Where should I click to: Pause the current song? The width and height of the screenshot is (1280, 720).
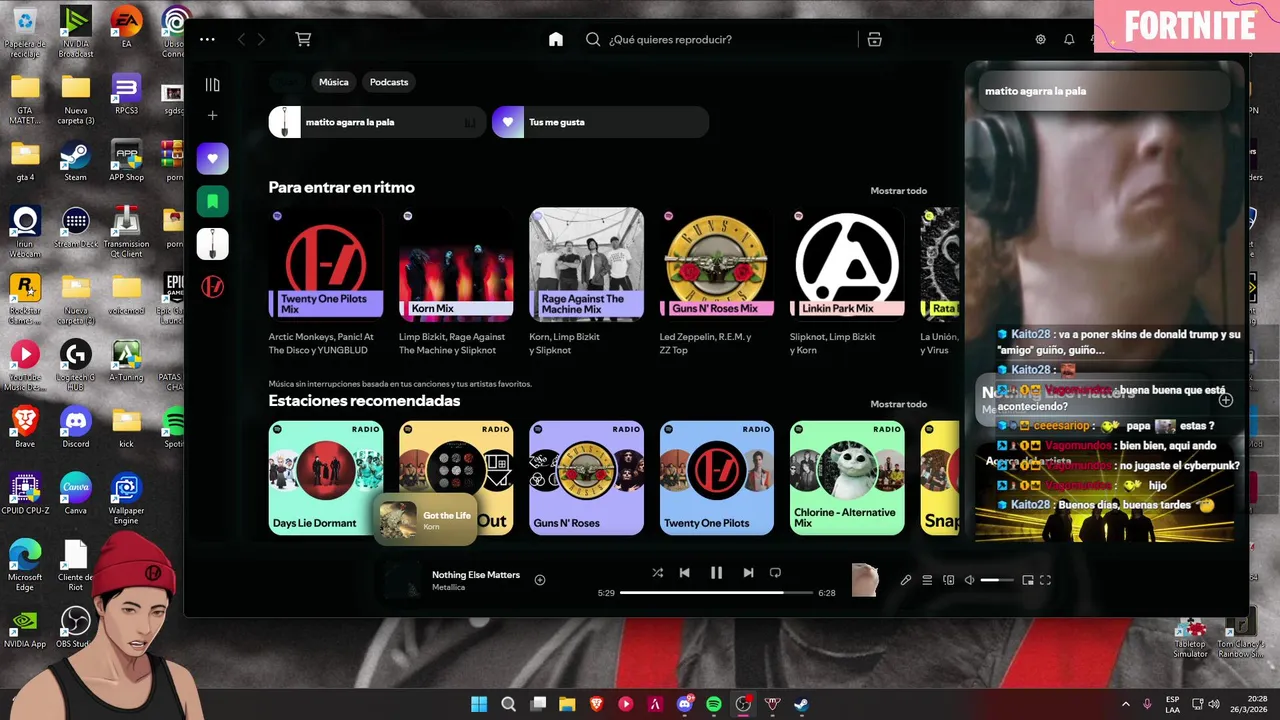pyautogui.click(x=716, y=573)
